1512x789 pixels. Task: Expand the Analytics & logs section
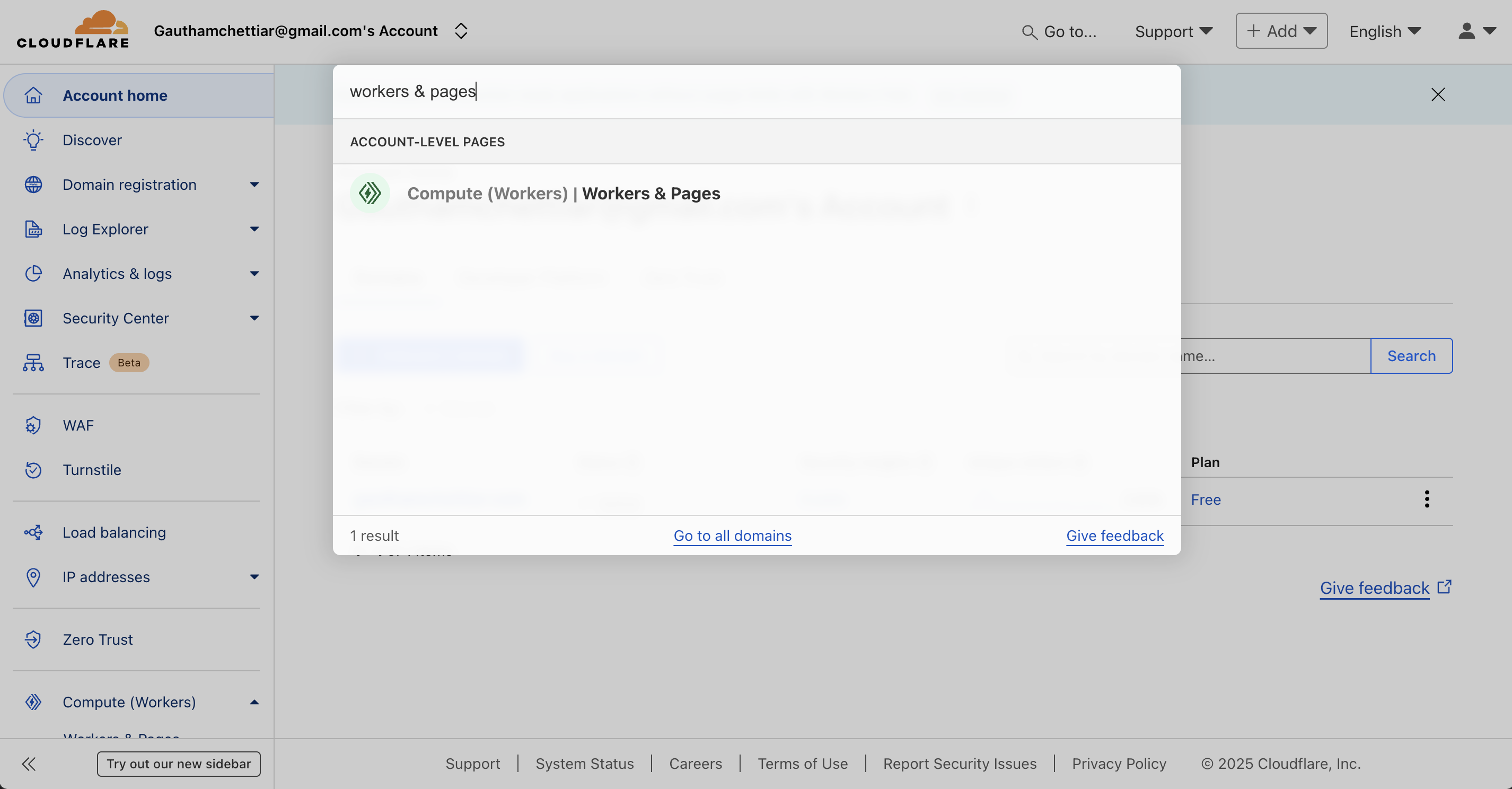pyautogui.click(x=253, y=274)
